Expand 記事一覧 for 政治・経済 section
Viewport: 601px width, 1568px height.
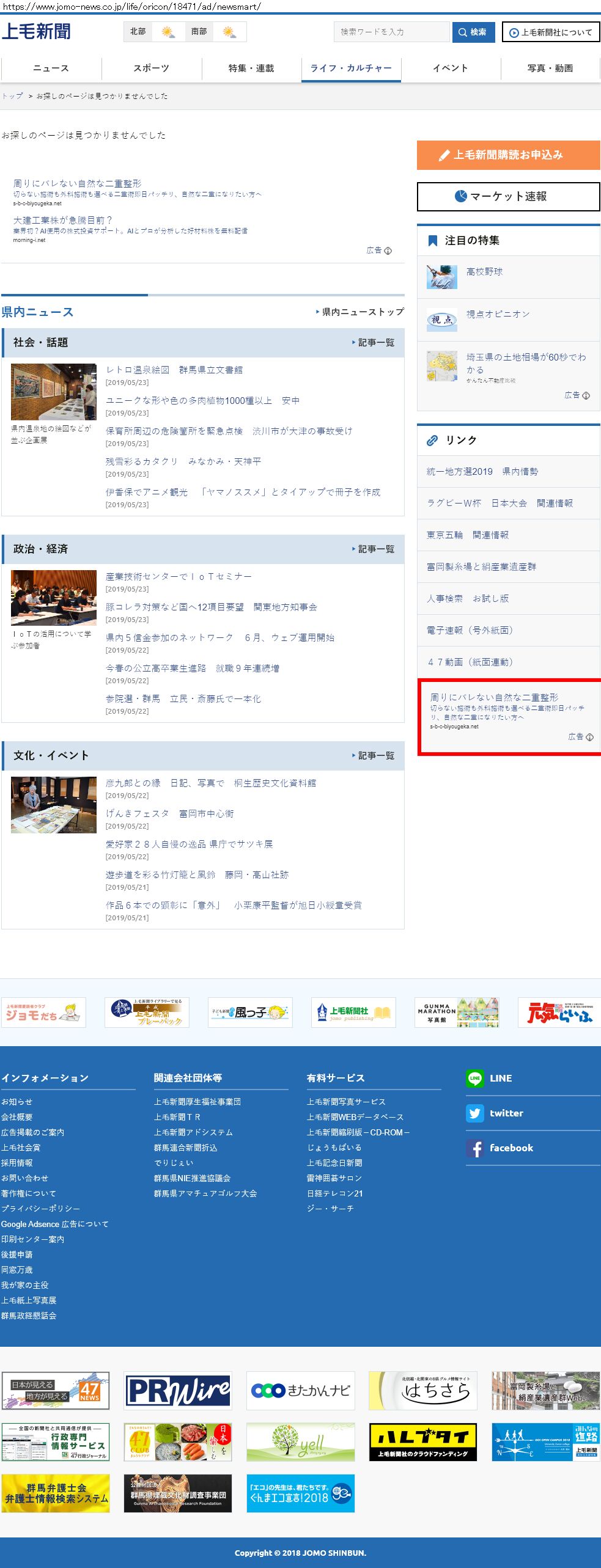373,549
